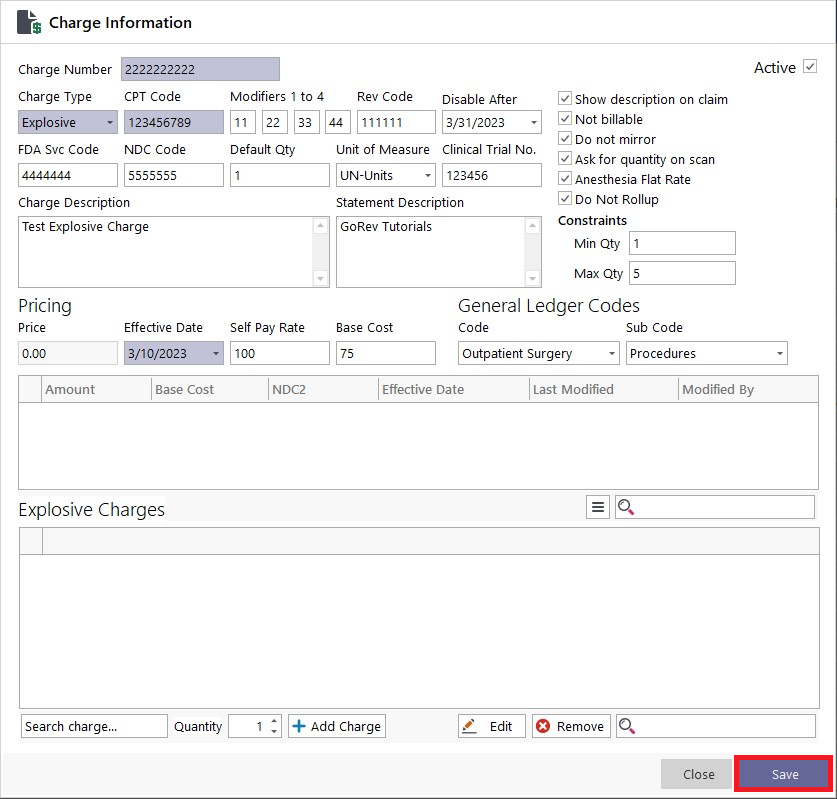Click the Statement Description scroll down arrow

[532, 278]
